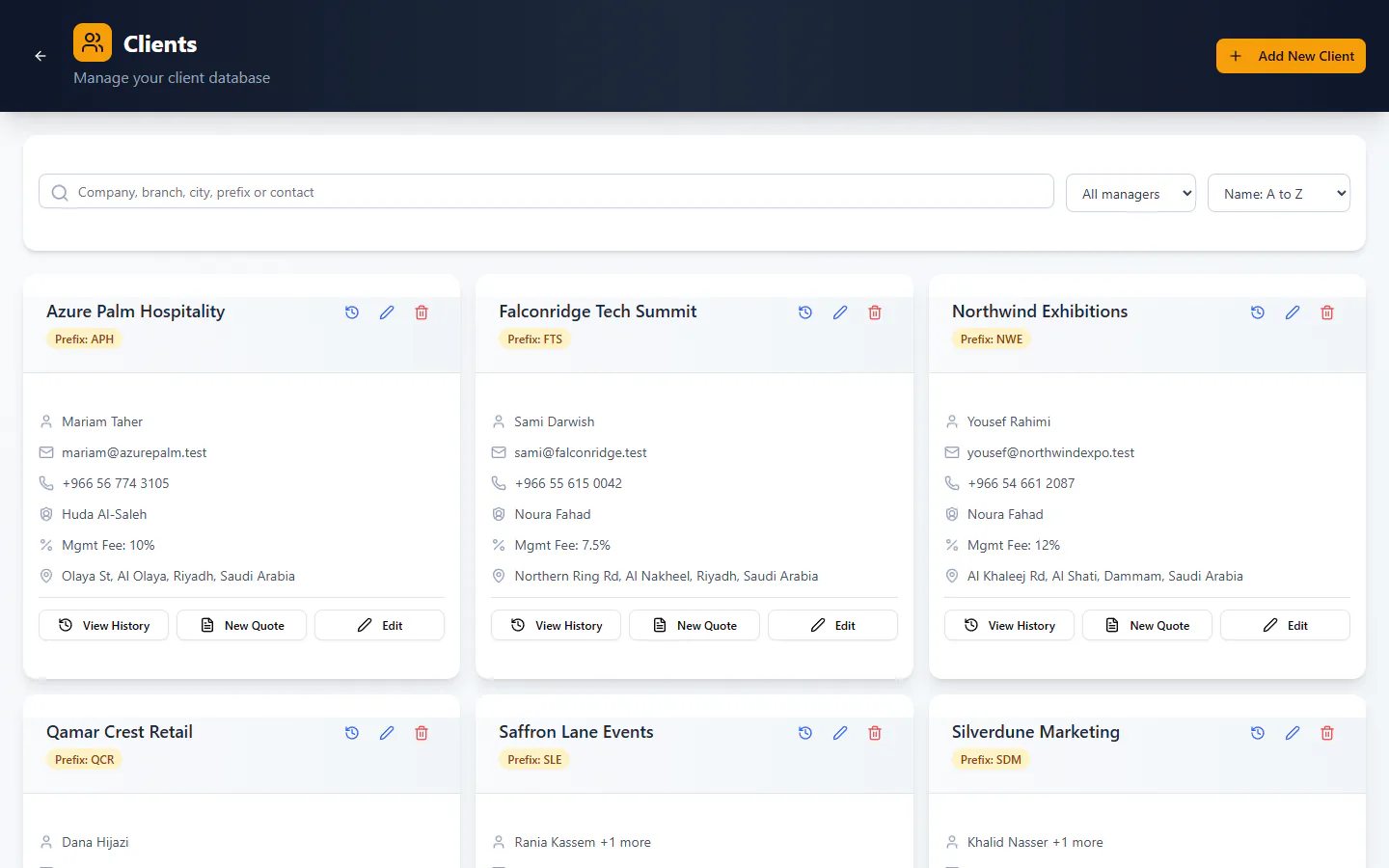Delete Azure Palm Hospitality client
Viewport: 1389px width, 868px height.
click(422, 312)
